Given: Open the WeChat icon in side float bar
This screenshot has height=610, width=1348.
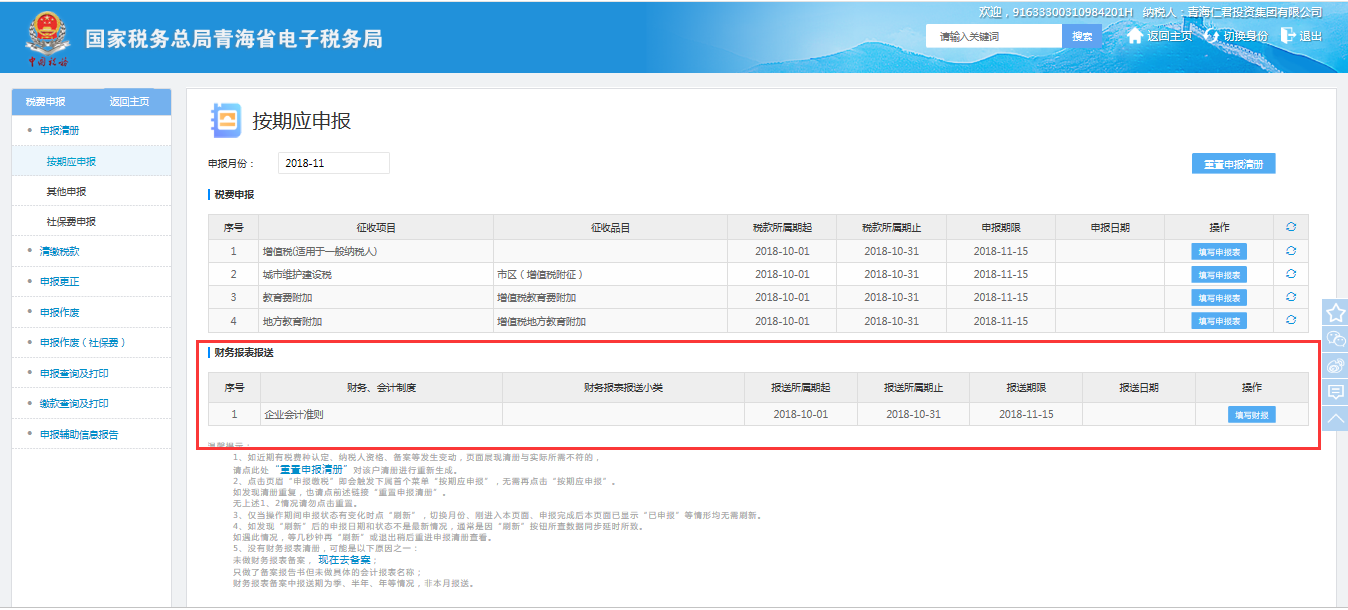Looking at the screenshot, I should coord(1335,339).
